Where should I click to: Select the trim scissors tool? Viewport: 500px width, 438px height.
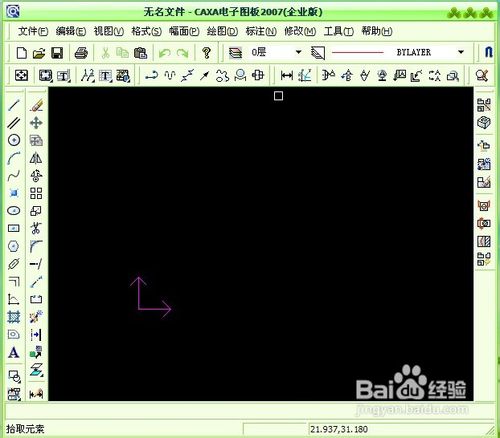click(x=36, y=228)
